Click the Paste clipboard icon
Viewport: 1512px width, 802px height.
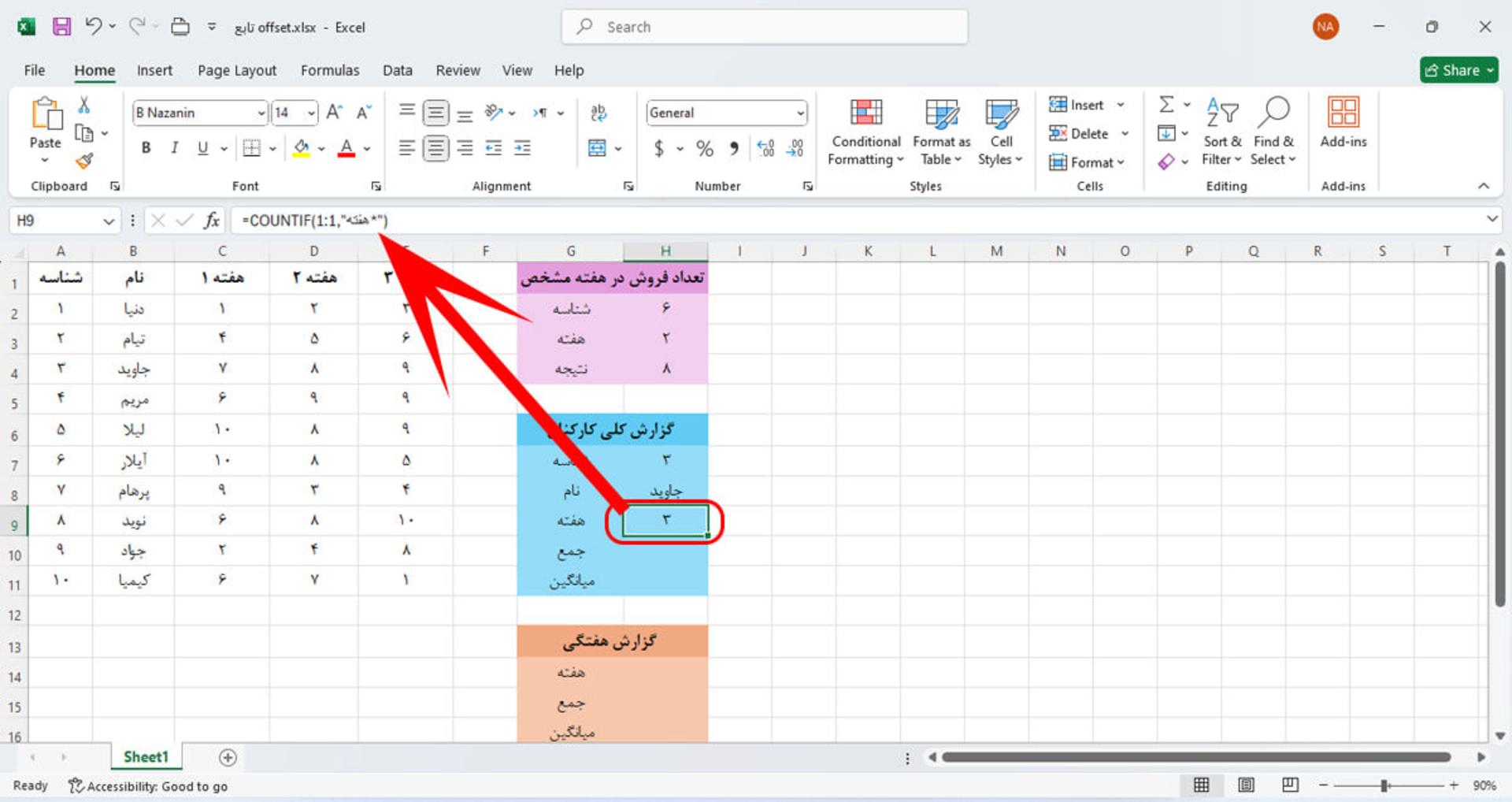tap(46, 114)
